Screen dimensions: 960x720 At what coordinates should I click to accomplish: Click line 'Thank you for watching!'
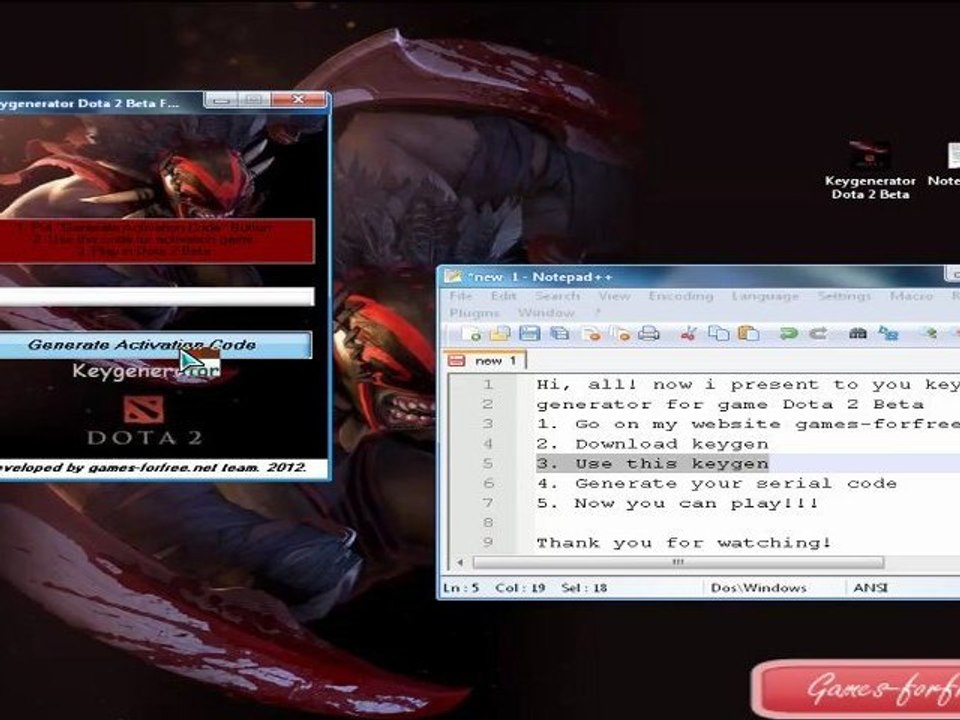pos(684,542)
